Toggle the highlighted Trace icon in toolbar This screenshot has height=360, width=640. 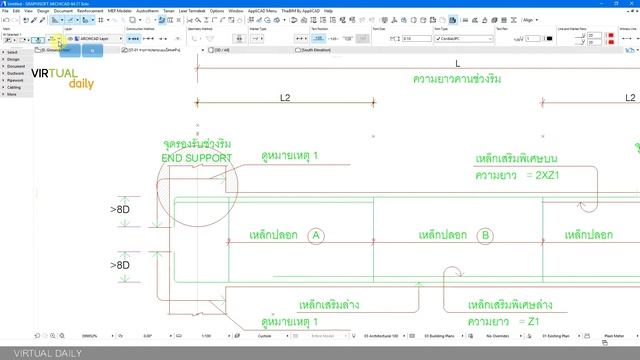point(162,20)
